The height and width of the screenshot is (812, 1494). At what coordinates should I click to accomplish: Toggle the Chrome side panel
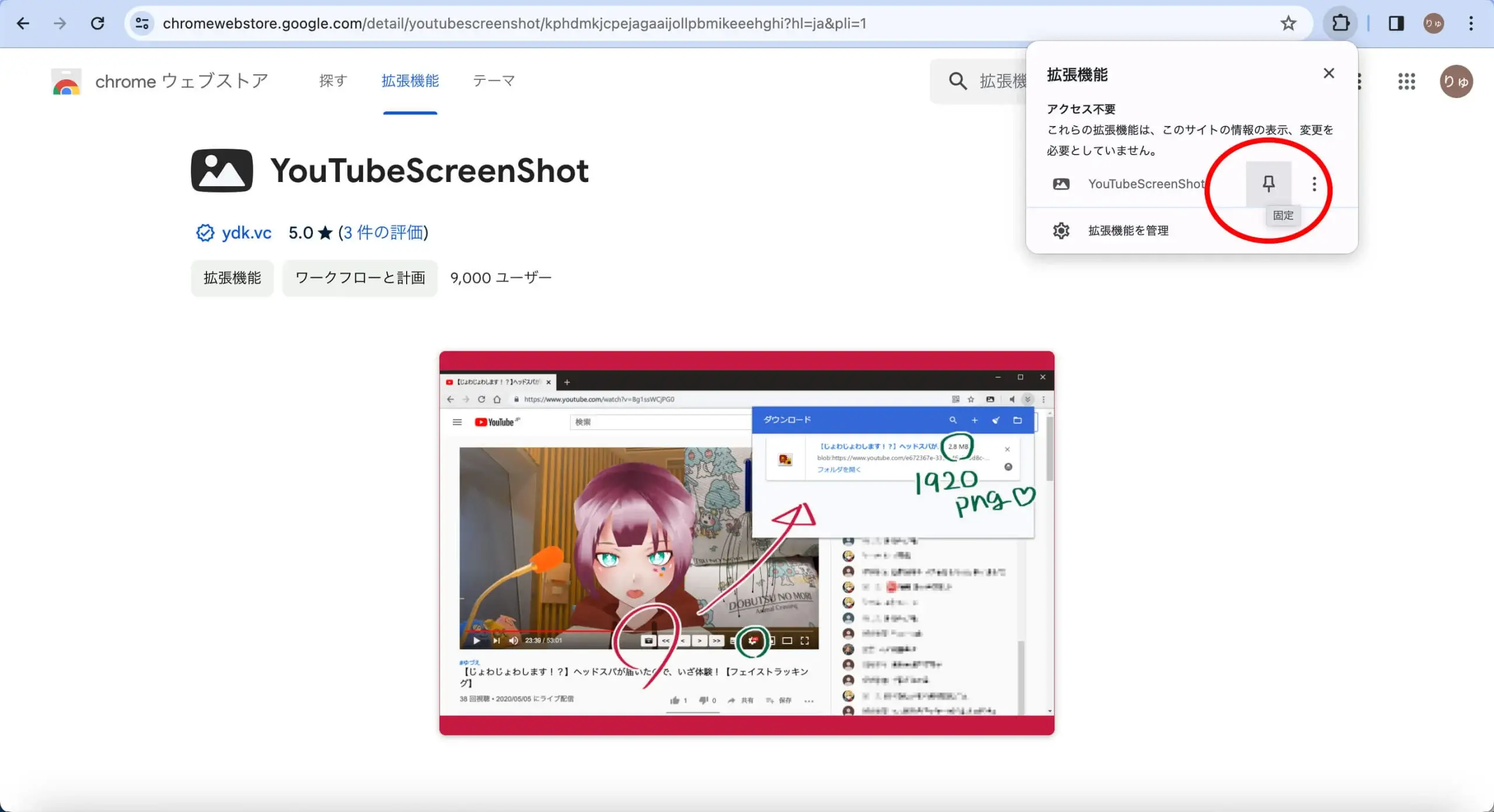pyautogui.click(x=1396, y=23)
